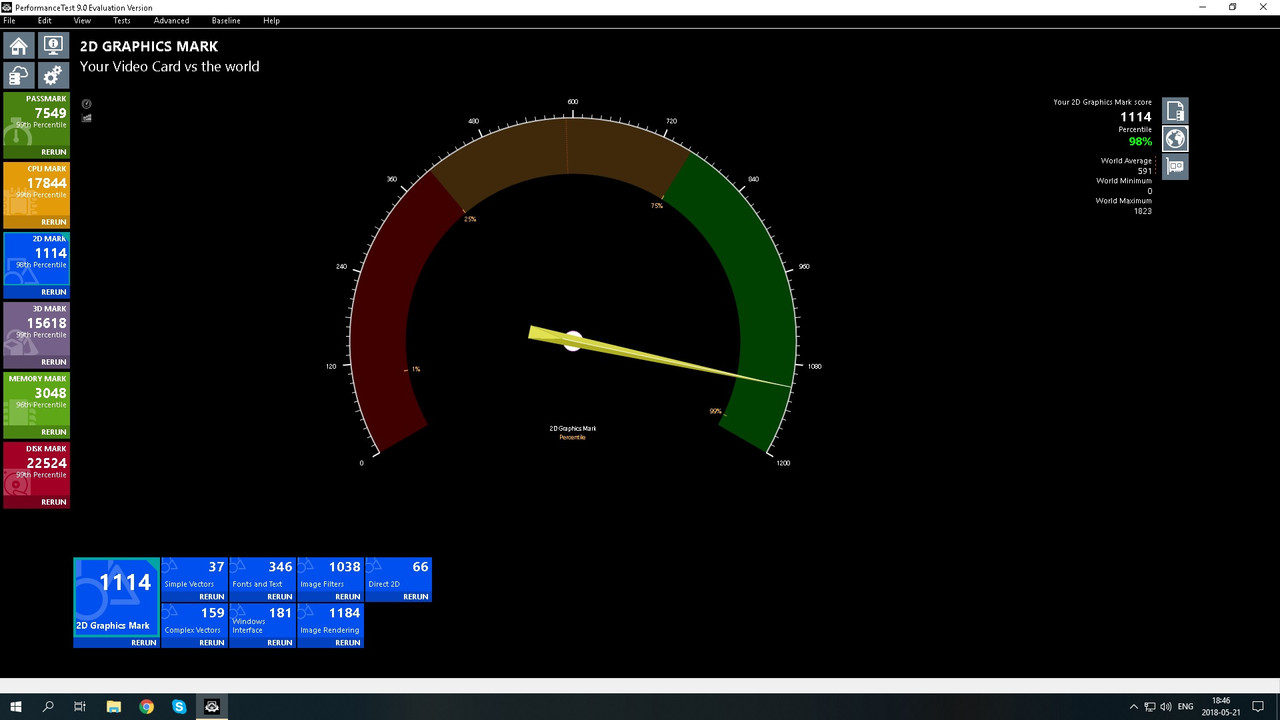Select the Fonts and Text 346 tile
The height and width of the screenshot is (720, 1280).
pyautogui.click(x=263, y=579)
